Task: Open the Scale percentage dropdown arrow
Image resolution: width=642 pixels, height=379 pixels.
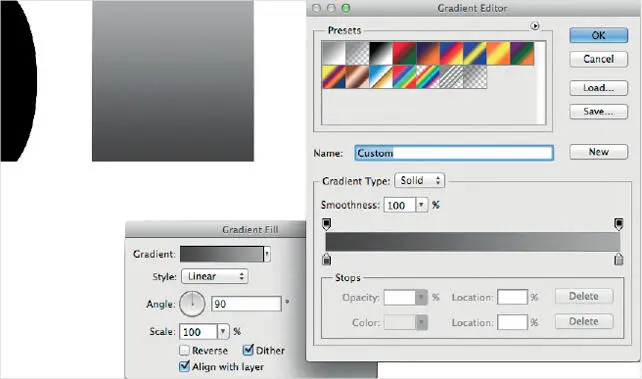Action: pos(223,331)
